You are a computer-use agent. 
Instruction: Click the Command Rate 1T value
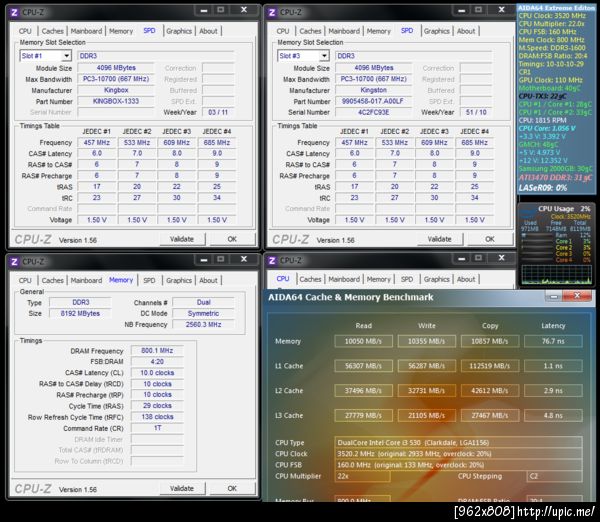(157, 428)
